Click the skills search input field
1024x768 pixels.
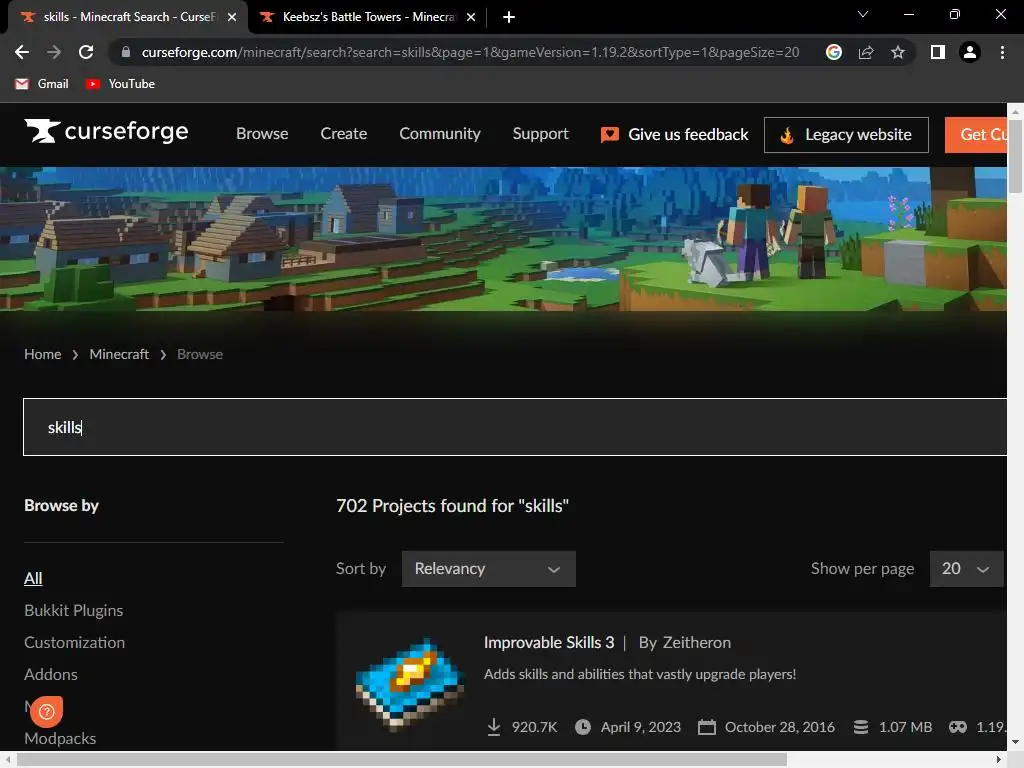515,427
